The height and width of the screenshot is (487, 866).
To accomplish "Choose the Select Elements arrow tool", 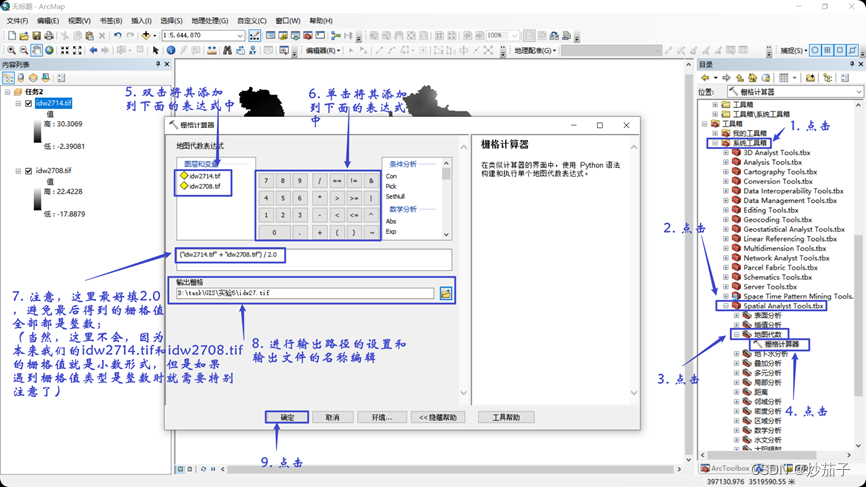I will (156, 50).
